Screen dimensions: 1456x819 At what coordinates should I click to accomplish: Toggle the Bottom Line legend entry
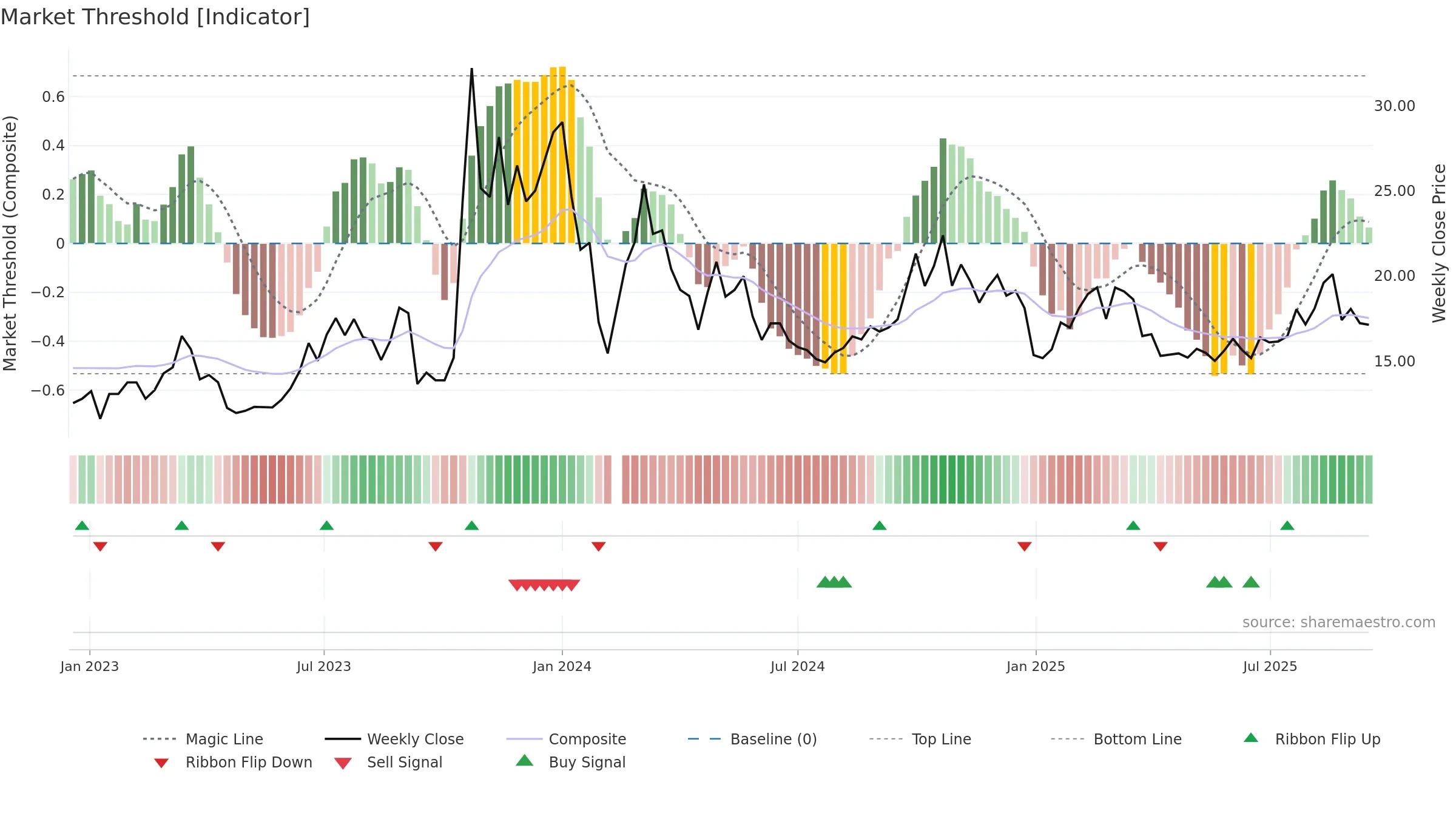pyautogui.click(x=1116, y=739)
